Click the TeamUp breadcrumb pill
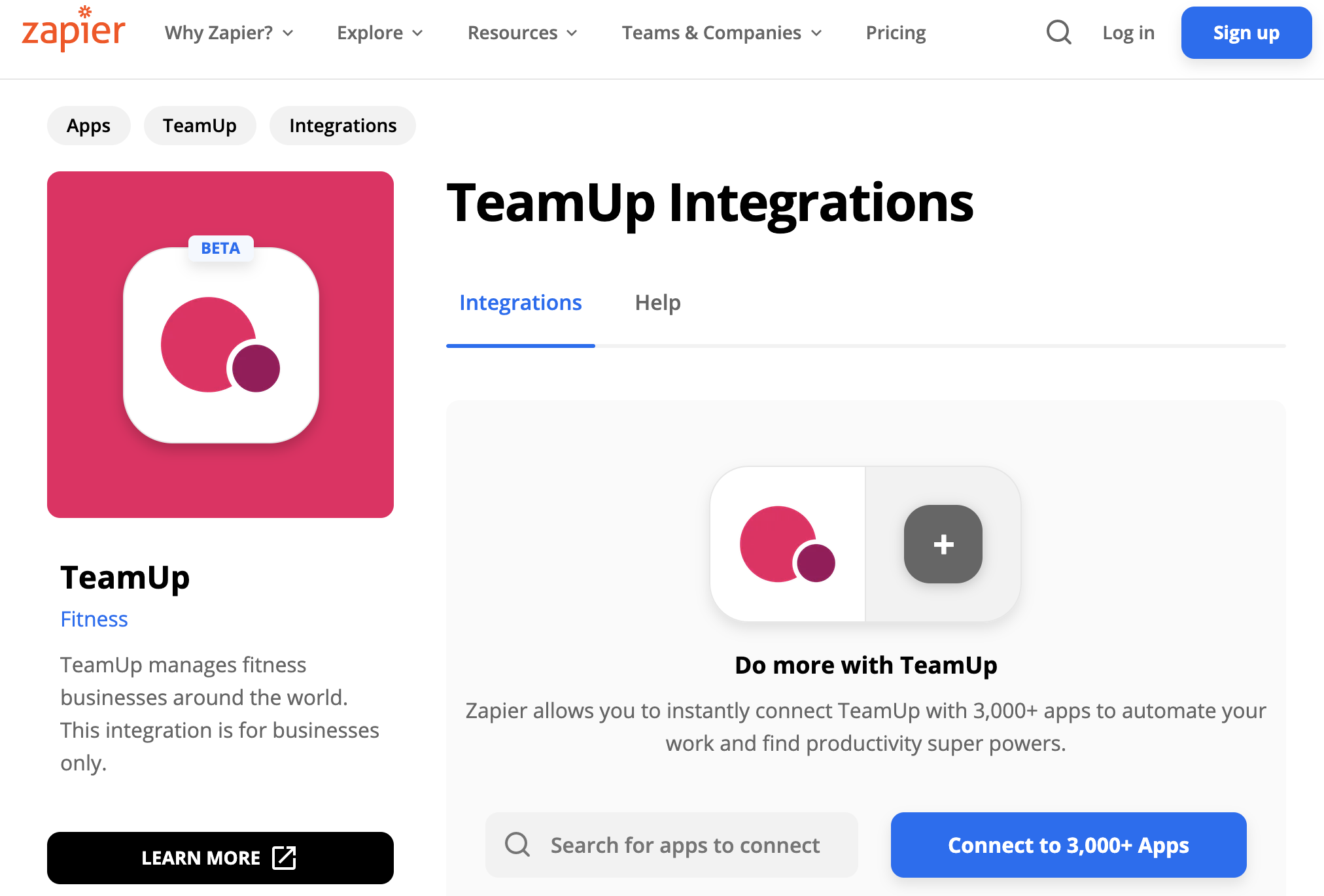The image size is (1324, 896). [x=200, y=125]
